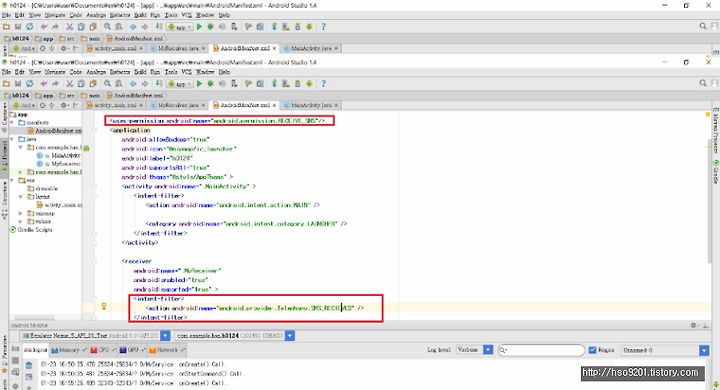Open VCS menu in front window
The width and height of the screenshot is (720, 390).
(x=186, y=72)
